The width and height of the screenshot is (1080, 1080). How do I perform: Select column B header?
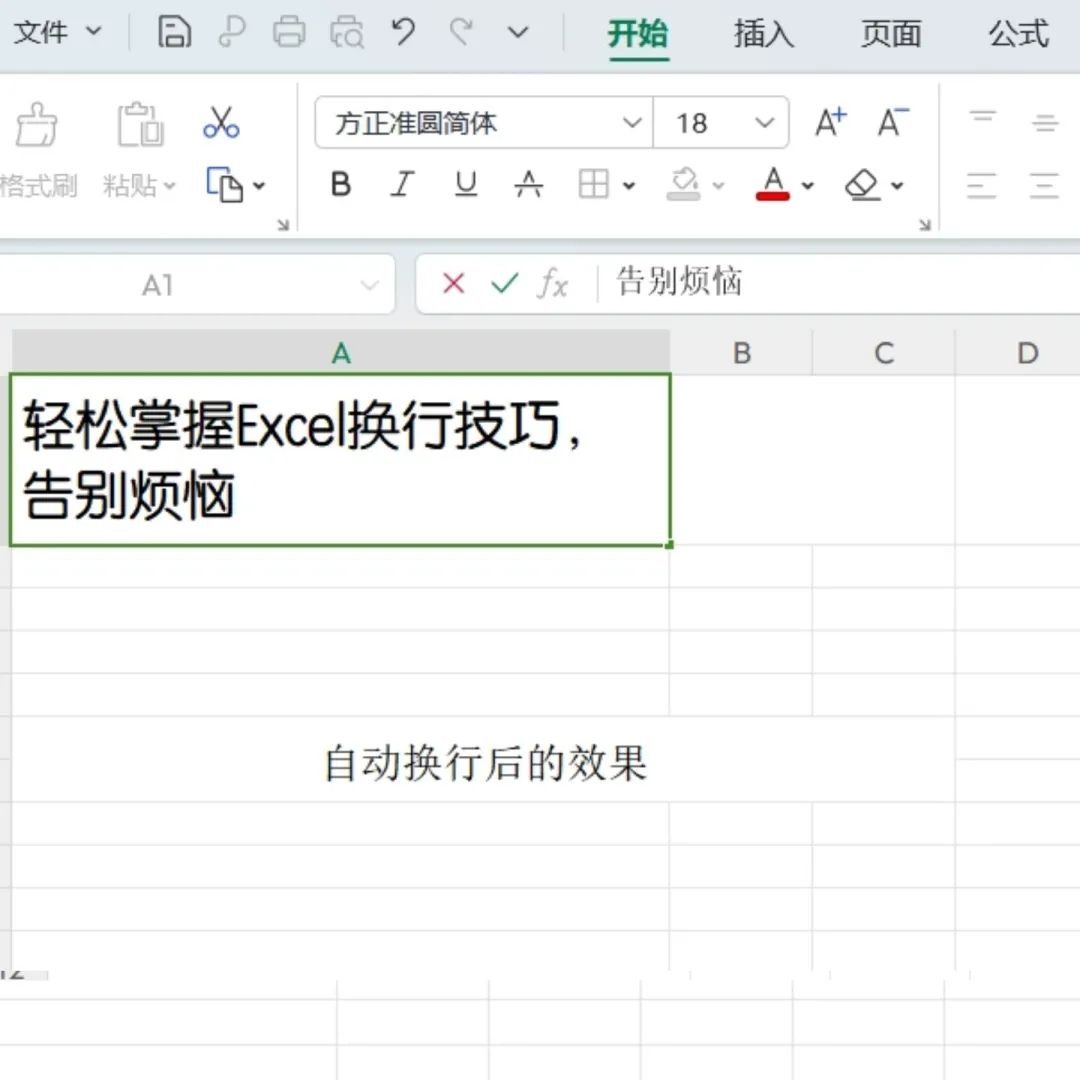click(742, 353)
